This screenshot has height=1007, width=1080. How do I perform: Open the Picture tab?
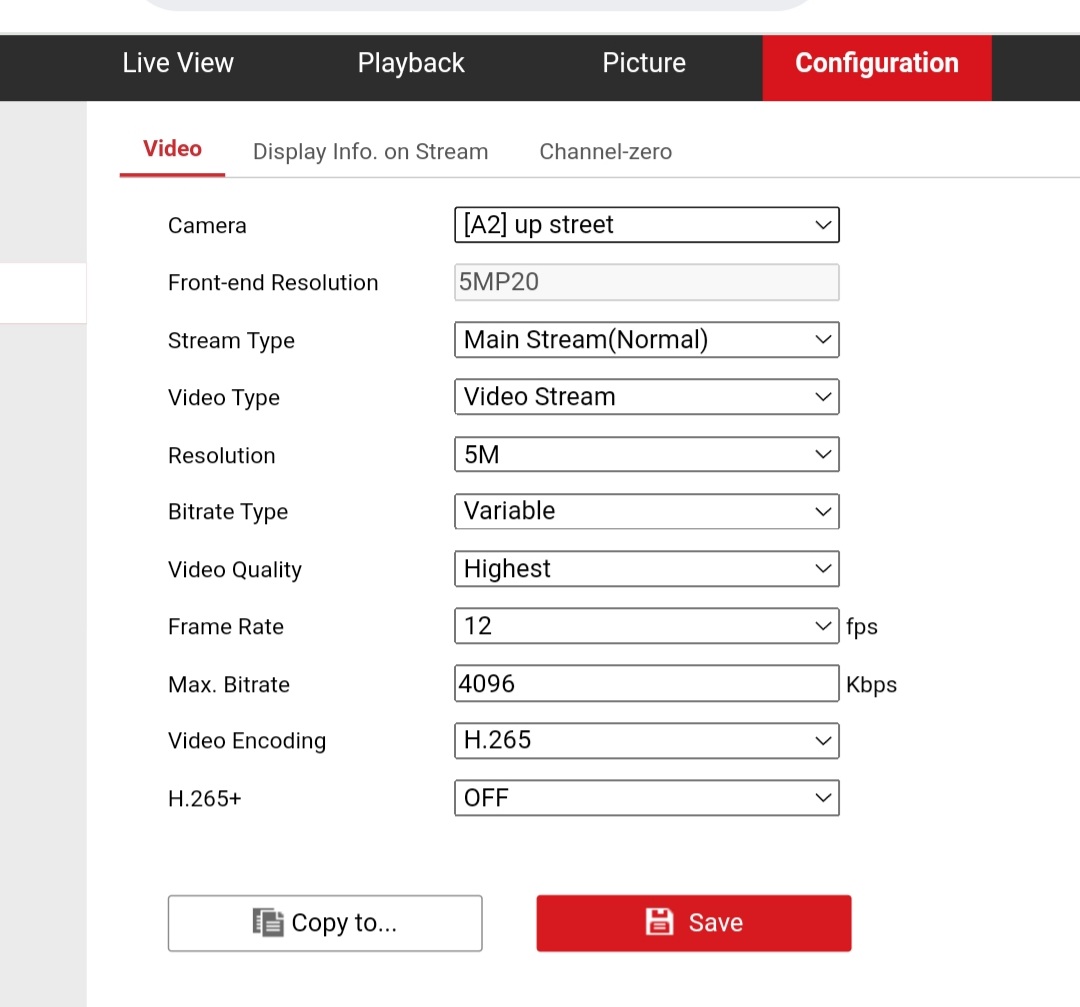point(644,63)
